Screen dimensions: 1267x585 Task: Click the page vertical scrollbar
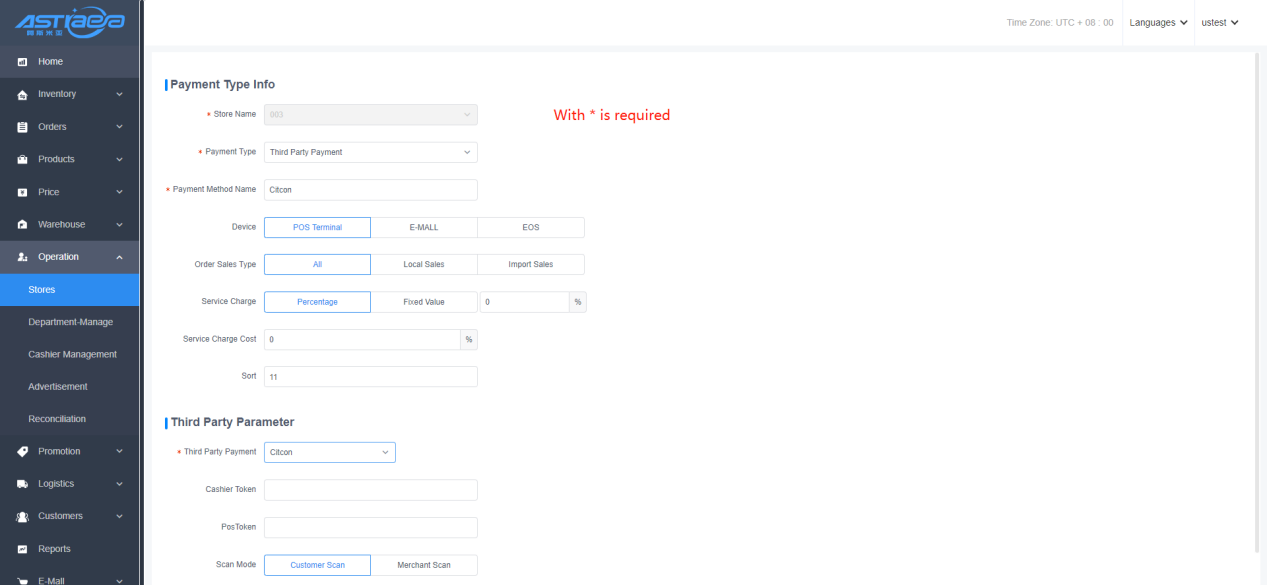[x=1257, y=300]
